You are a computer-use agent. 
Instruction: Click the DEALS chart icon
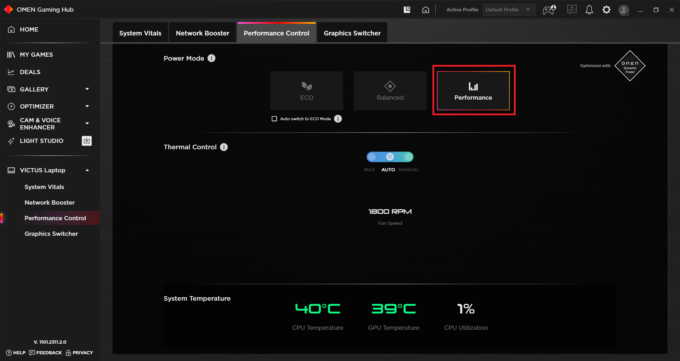point(11,72)
